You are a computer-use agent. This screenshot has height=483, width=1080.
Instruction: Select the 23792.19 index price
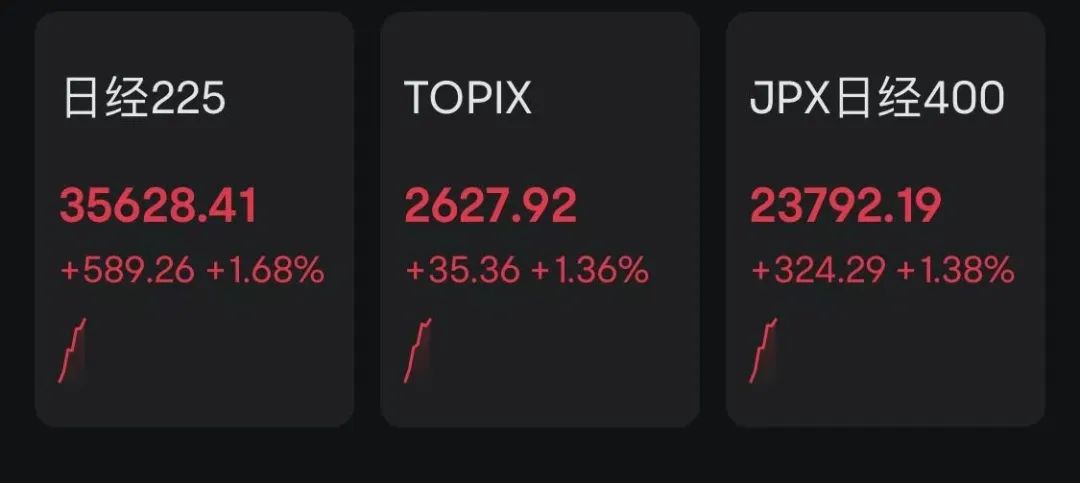tap(846, 206)
